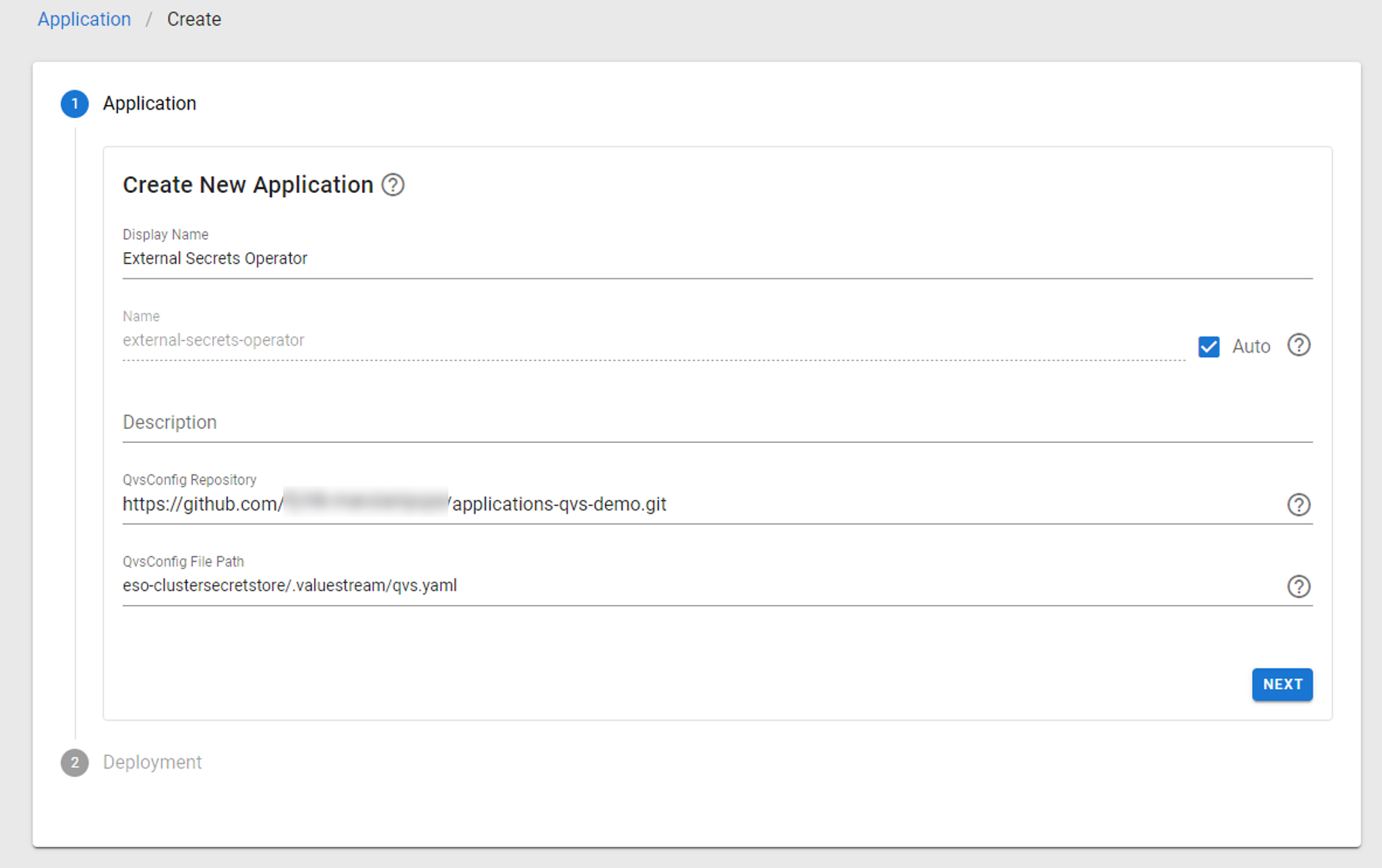Click the Create New Application heading
Viewport: 1382px width, 868px height.
(248, 185)
